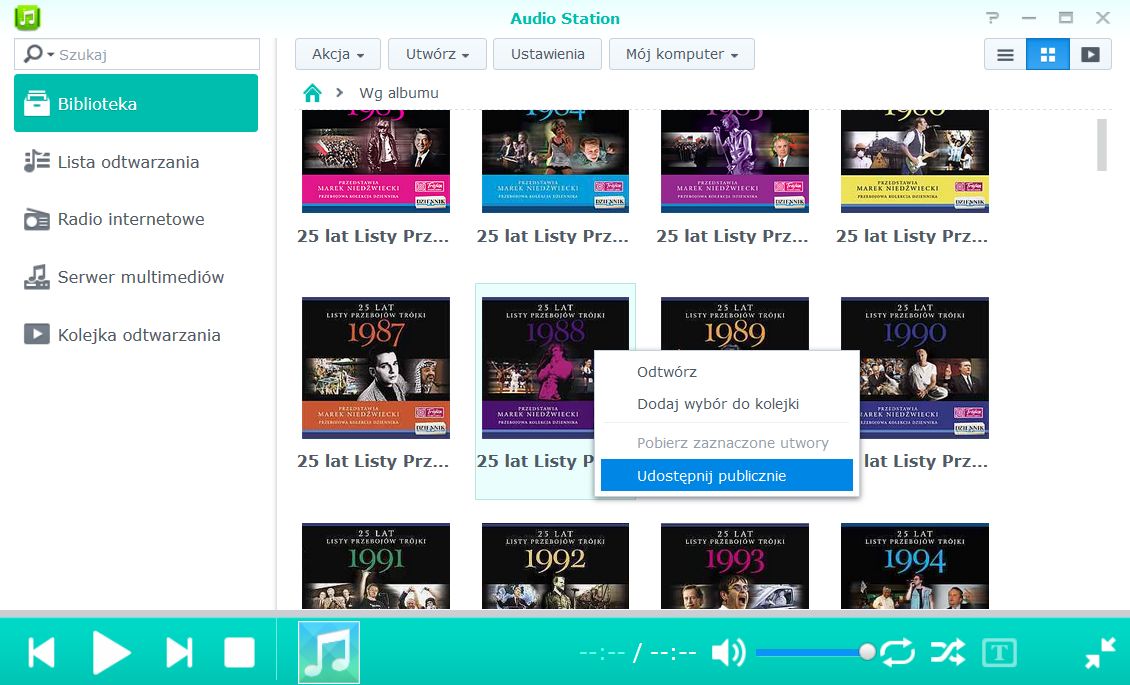
Task: Toggle repeat mode
Action: [897, 653]
